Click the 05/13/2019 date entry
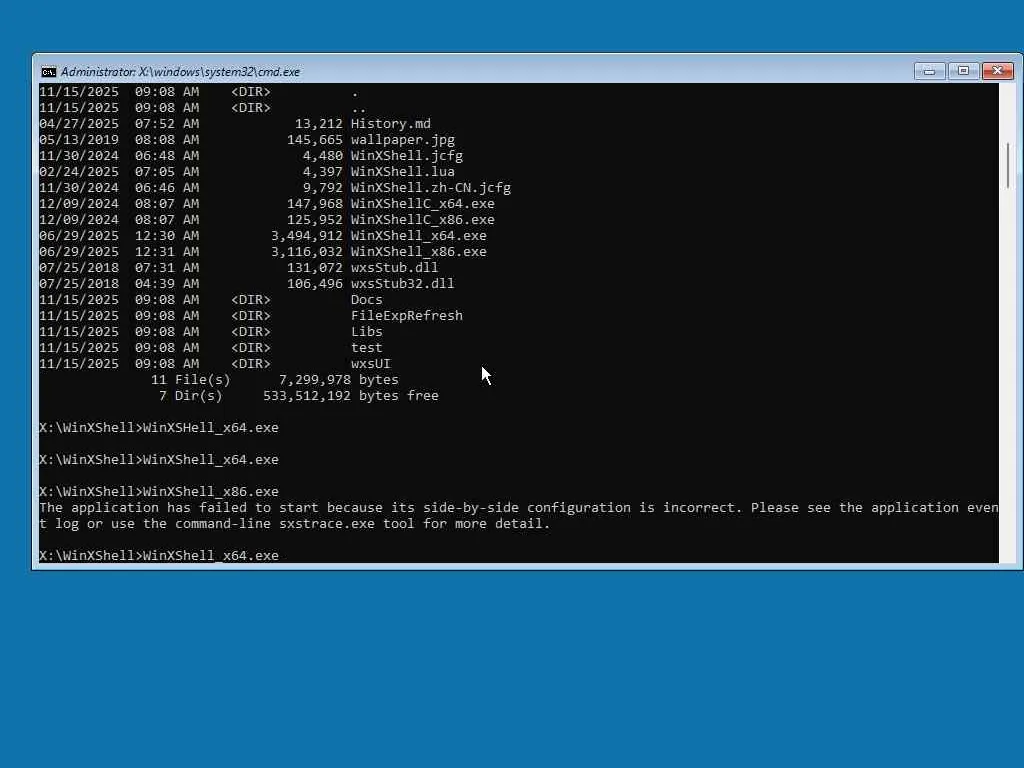 pyautogui.click(x=79, y=140)
